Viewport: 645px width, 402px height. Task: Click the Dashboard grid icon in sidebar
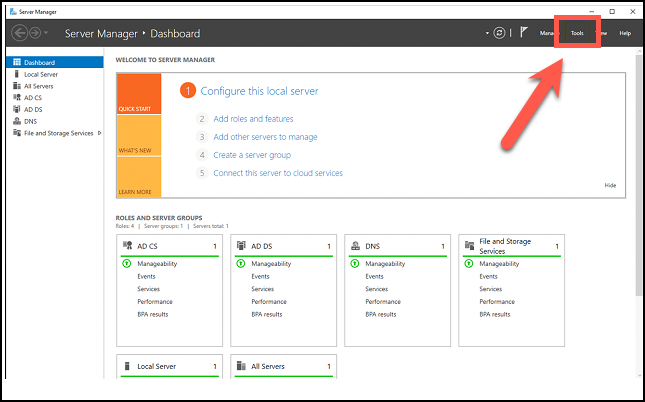pyautogui.click(x=17, y=62)
